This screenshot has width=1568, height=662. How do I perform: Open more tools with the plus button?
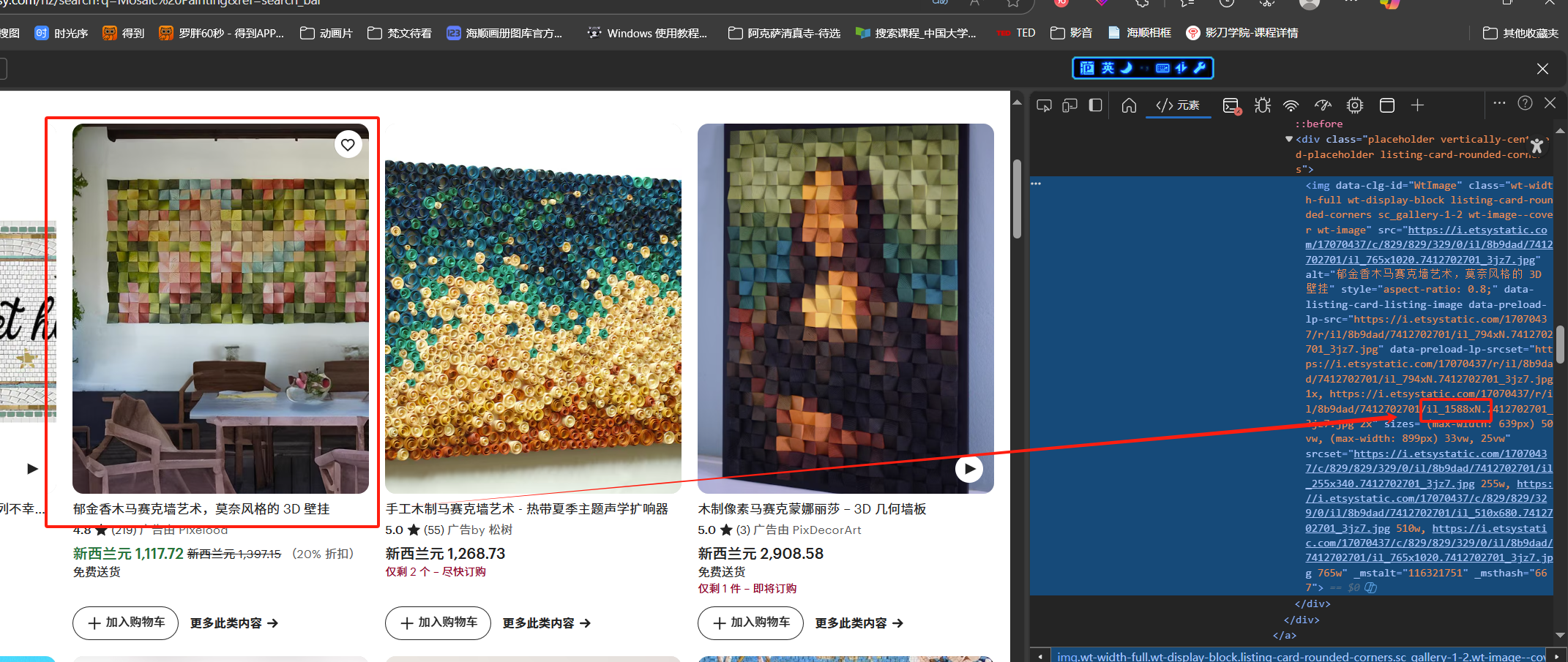(1417, 105)
